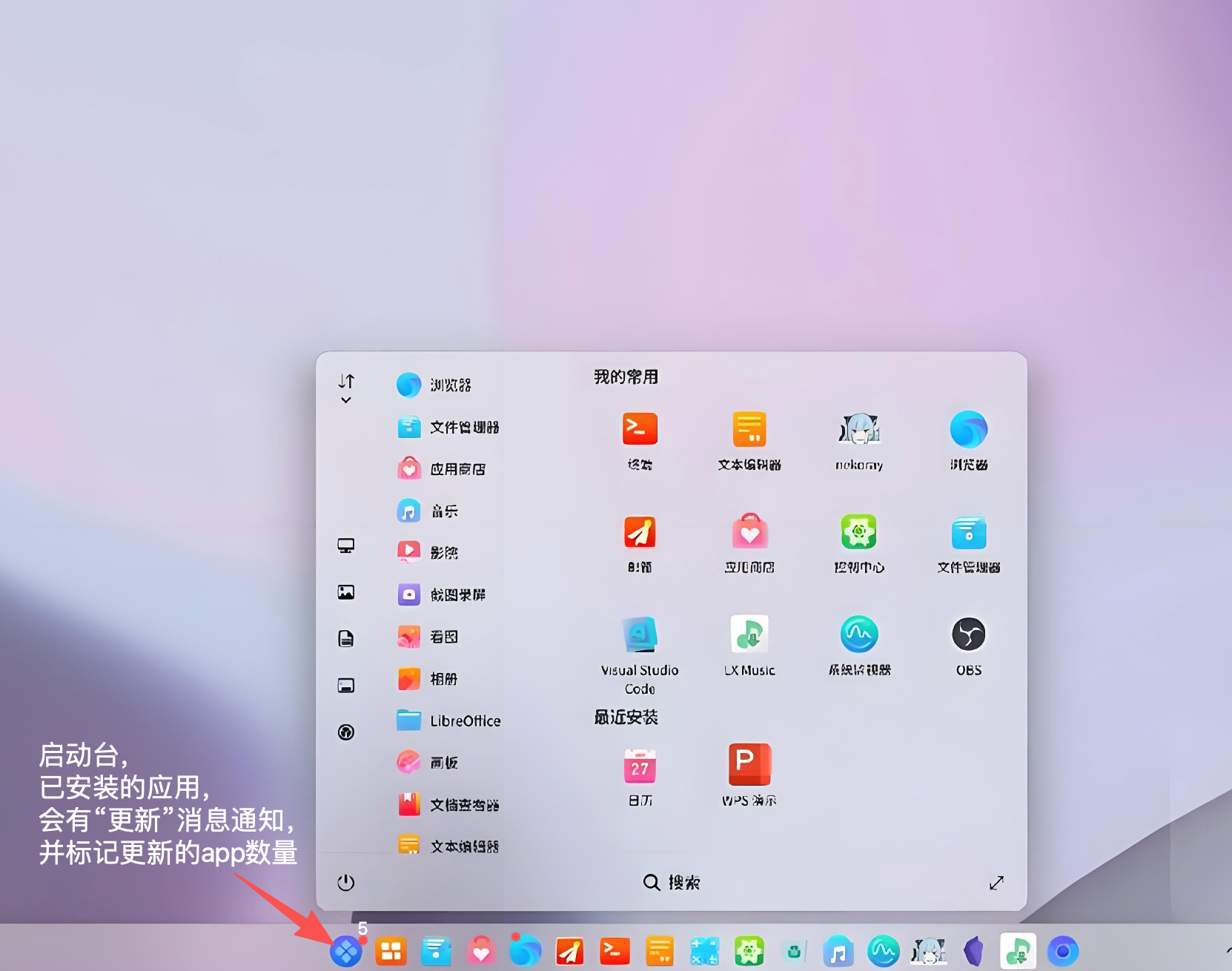Image resolution: width=1232 pixels, height=971 pixels.
Task: Launch the browser from favorites grid
Action: point(969,429)
